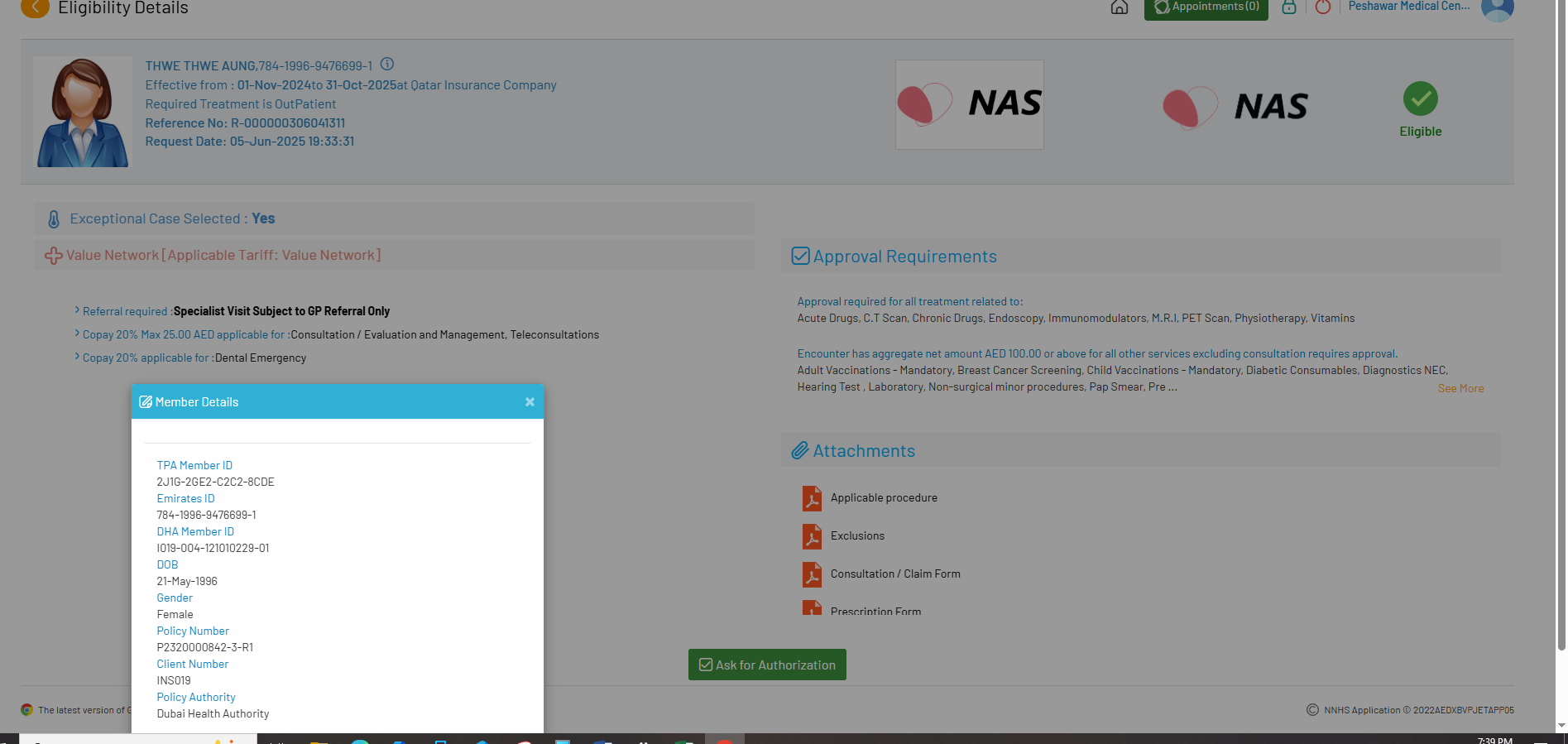Open the Peshawar Medical Cen... facility link
Image resolution: width=1568 pixels, height=744 pixels.
pyautogui.click(x=1409, y=7)
